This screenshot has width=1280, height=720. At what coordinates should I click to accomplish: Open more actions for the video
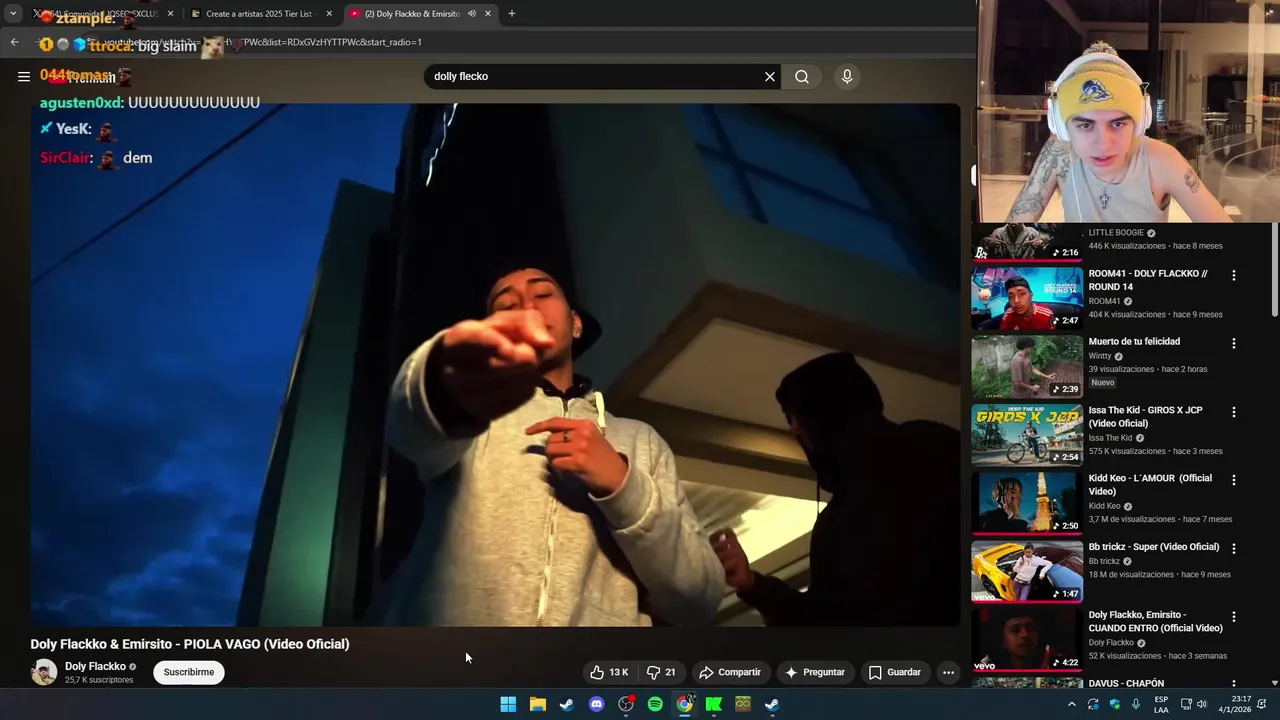(x=948, y=672)
